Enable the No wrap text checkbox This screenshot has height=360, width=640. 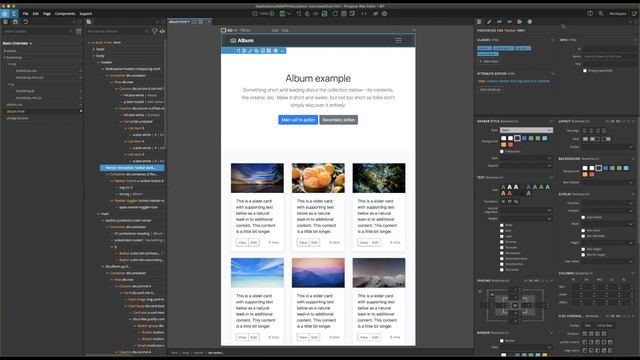click(502, 242)
